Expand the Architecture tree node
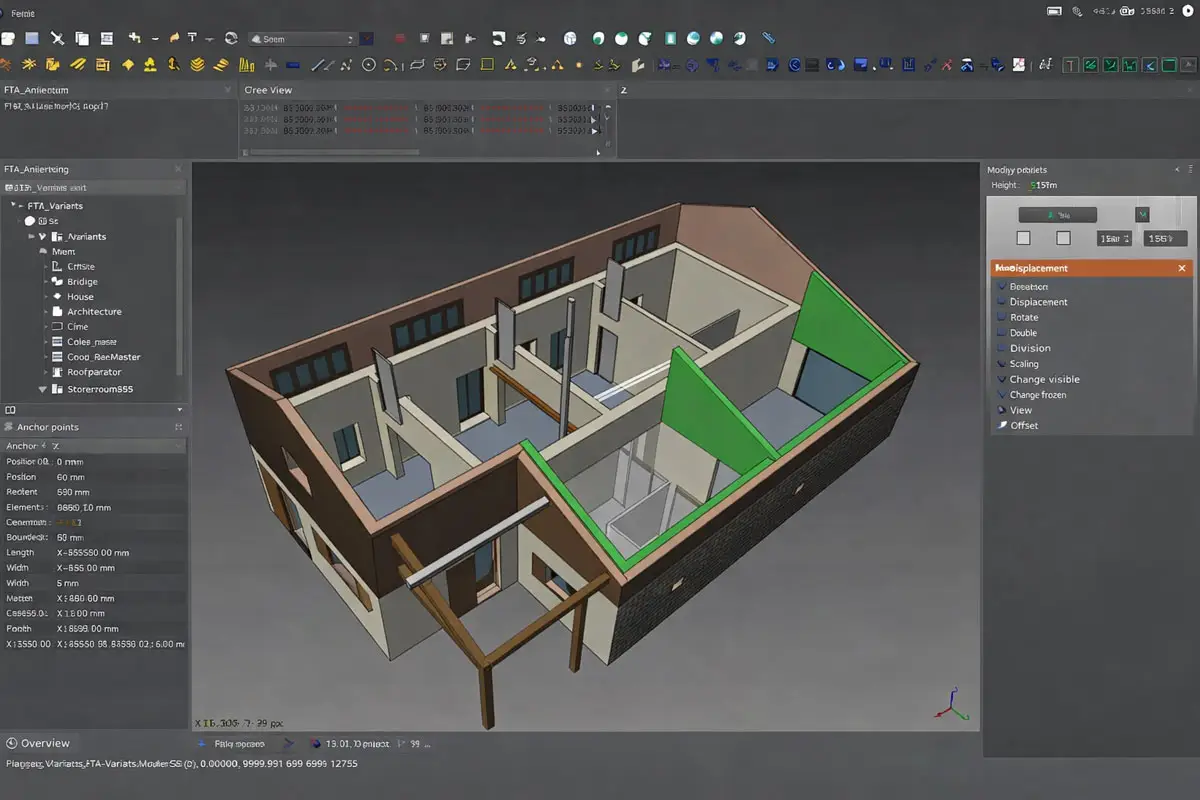 tap(46, 312)
